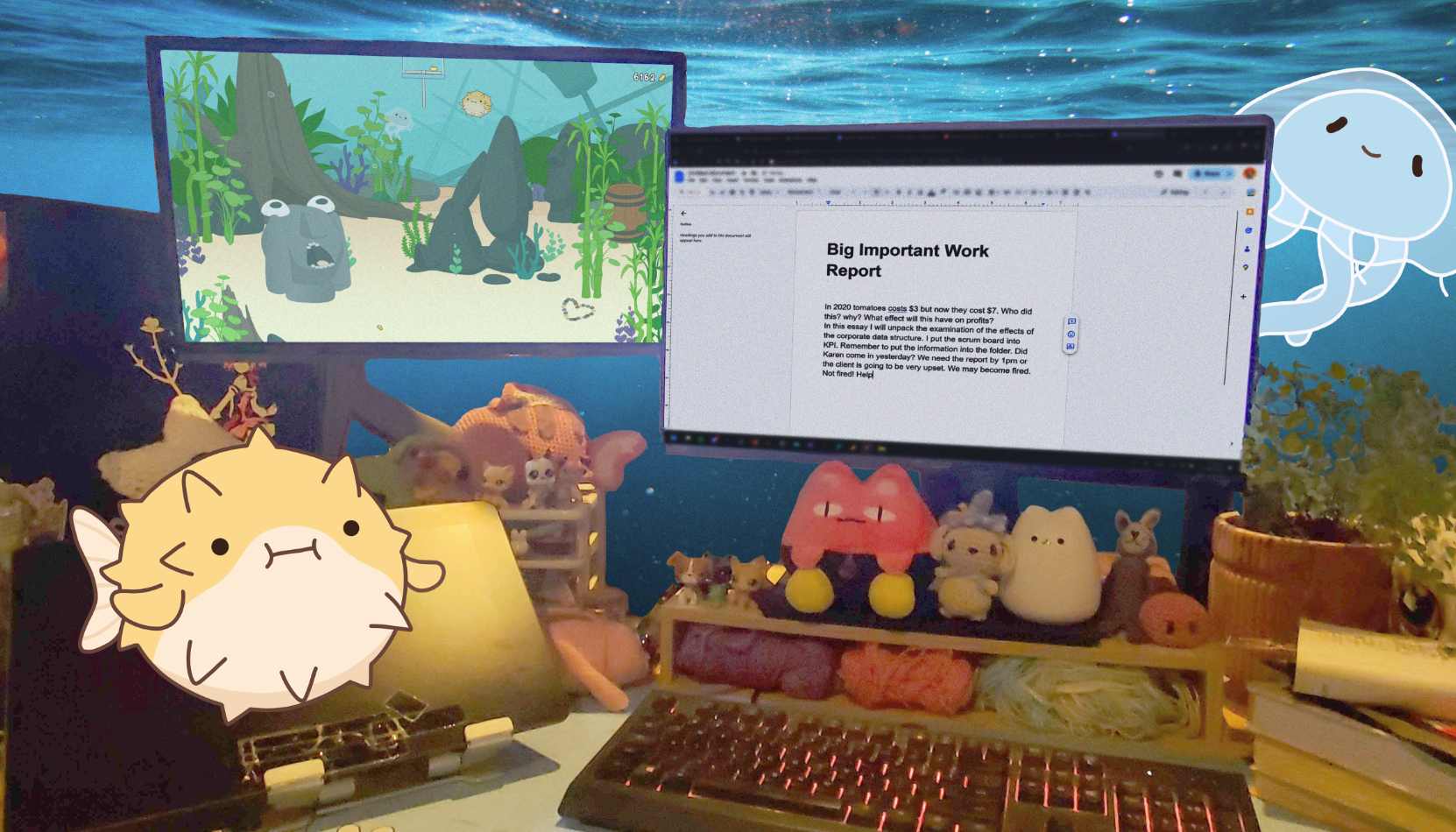Close the document outline with back arrow
The height and width of the screenshot is (832, 1456).
click(684, 213)
